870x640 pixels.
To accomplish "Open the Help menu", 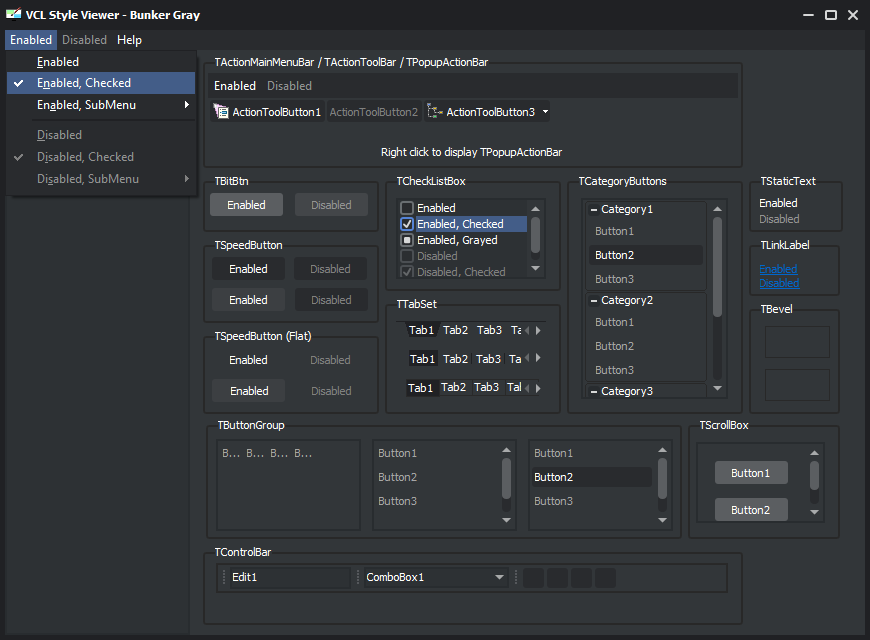I will (x=129, y=40).
